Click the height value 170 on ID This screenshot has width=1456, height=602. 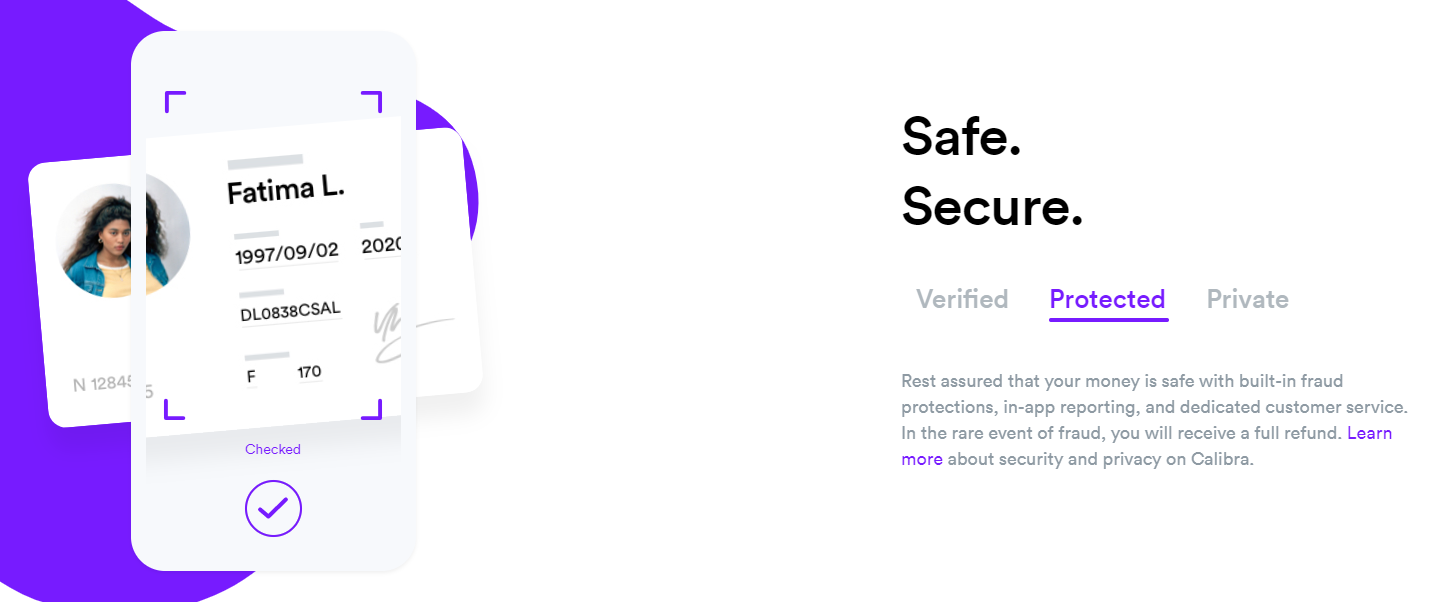[x=309, y=372]
